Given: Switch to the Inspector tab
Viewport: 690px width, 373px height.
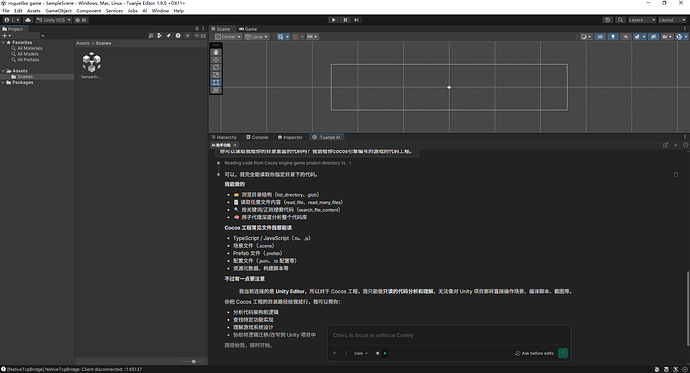Looking at the screenshot, I should coord(290,137).
